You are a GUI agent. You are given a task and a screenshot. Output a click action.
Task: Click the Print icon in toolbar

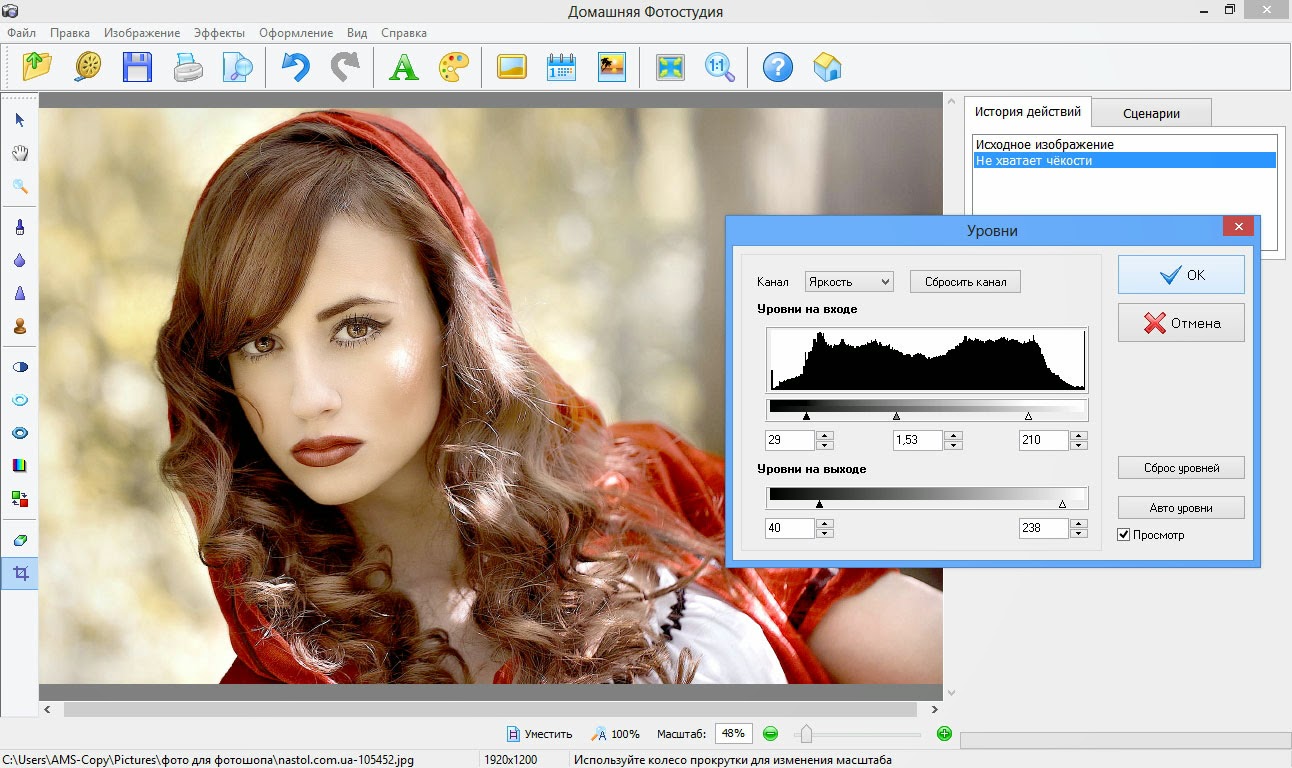point(189,67)
